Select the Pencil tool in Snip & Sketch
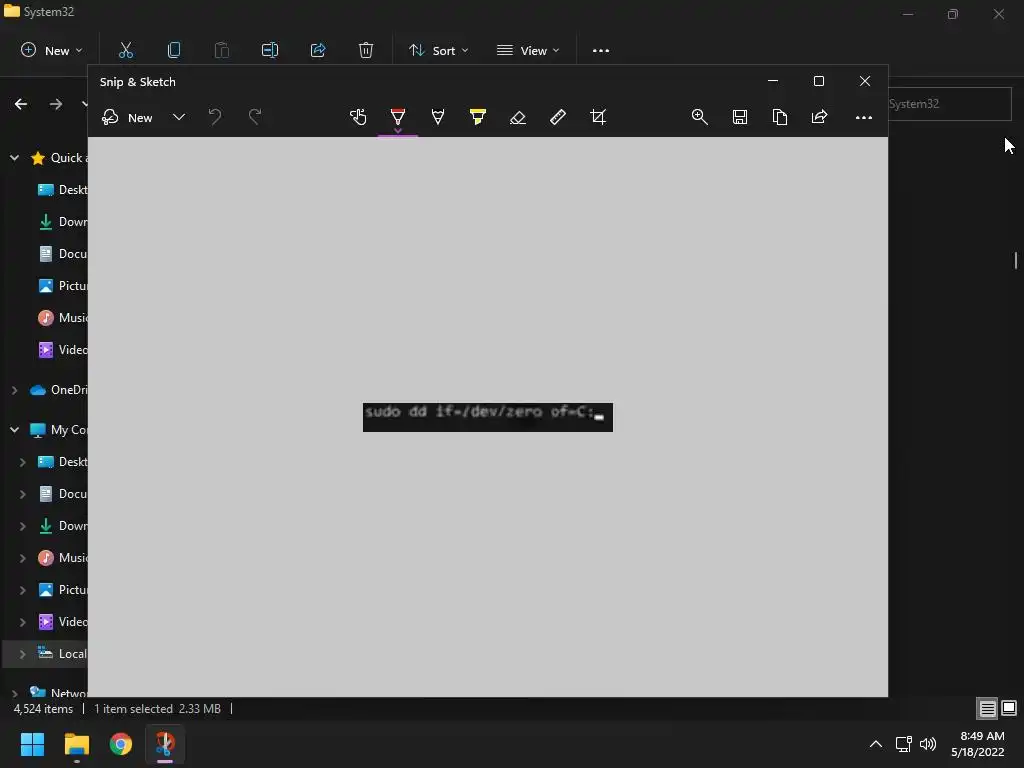1024x768 pixels. pos(438,117)
